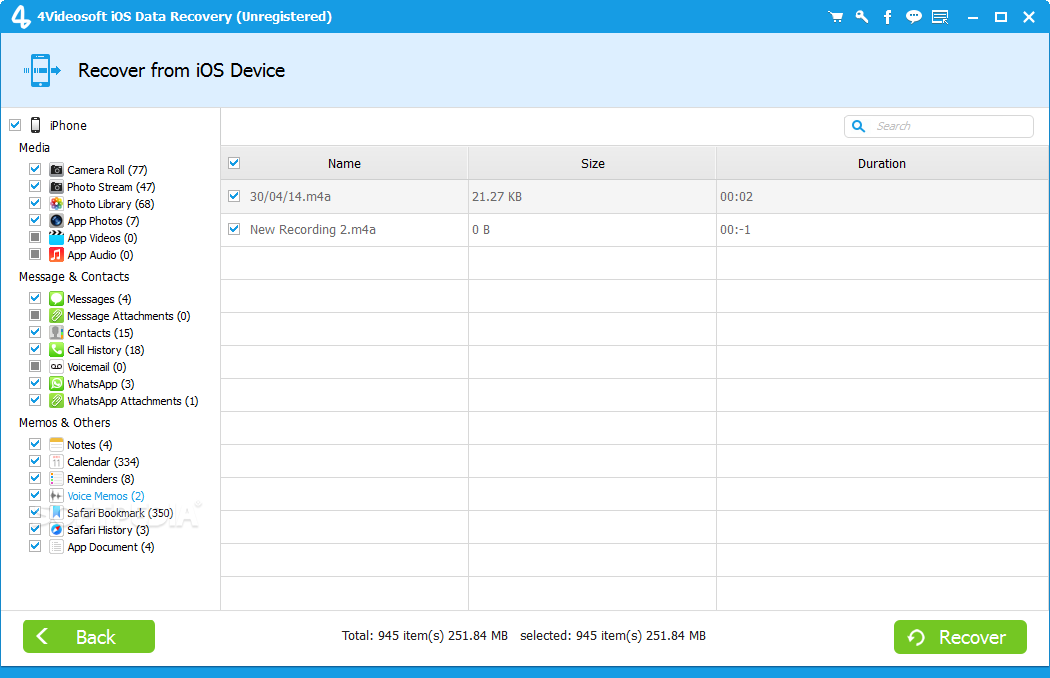
Task: Toggle the select-all checkbox in Name header
Action: pyautogui.click(x=234, y=163)
